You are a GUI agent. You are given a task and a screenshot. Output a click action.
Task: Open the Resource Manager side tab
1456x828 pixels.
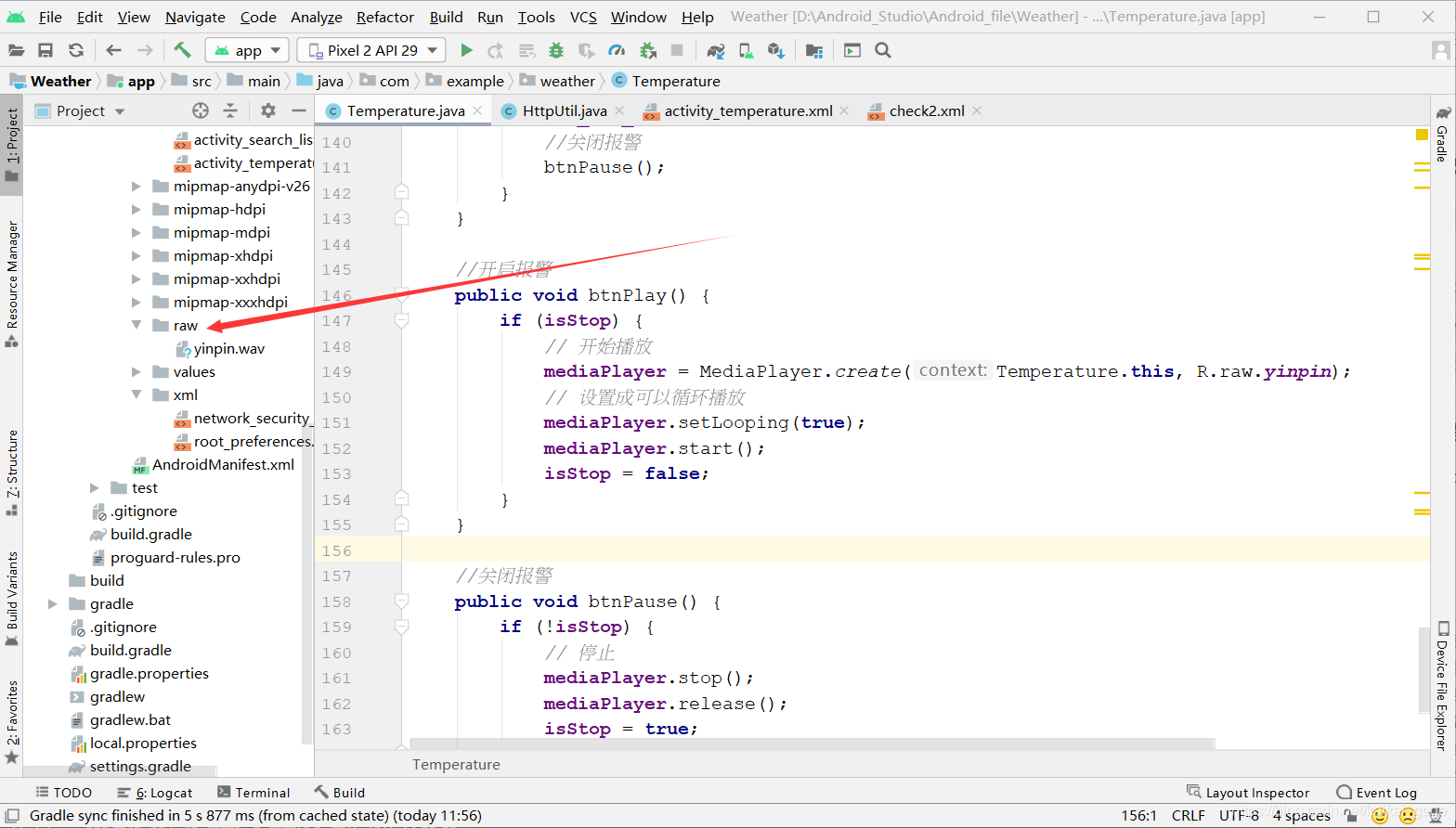[12, 284]
